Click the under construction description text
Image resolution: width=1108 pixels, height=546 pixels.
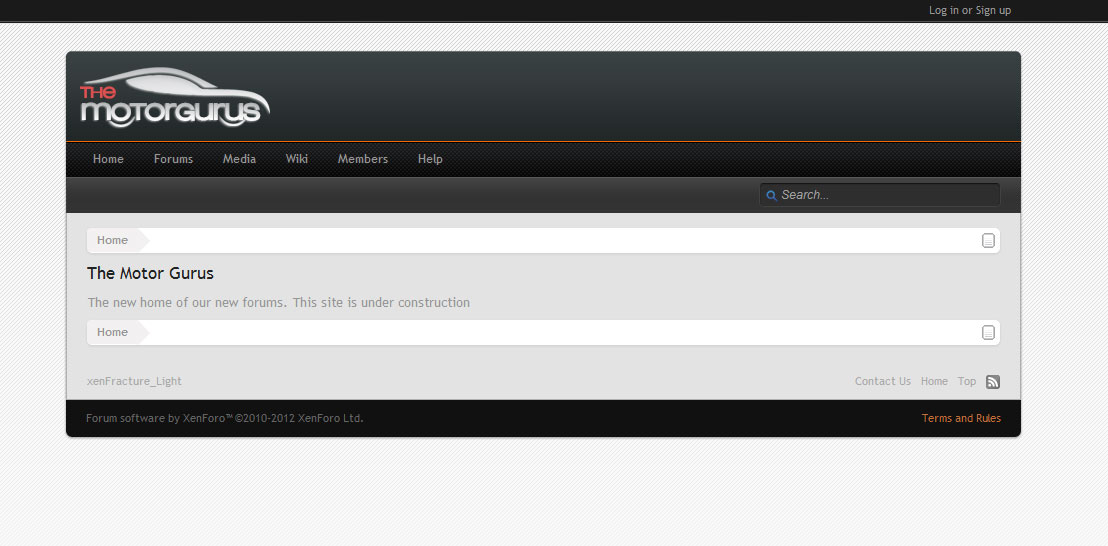[x=278, y=302]
